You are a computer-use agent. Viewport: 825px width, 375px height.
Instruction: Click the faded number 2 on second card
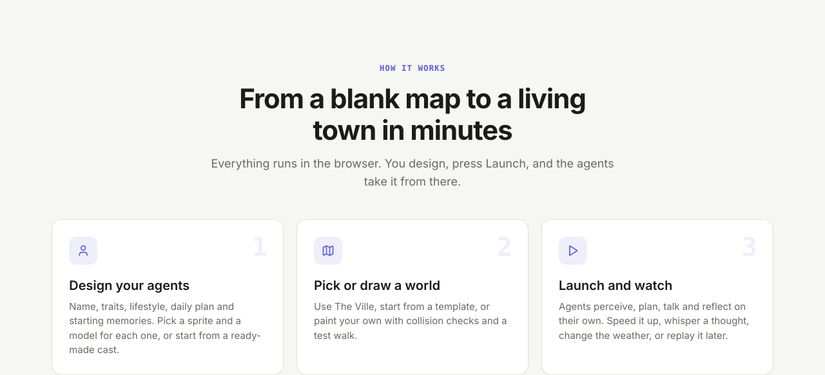tap(504, 247)
